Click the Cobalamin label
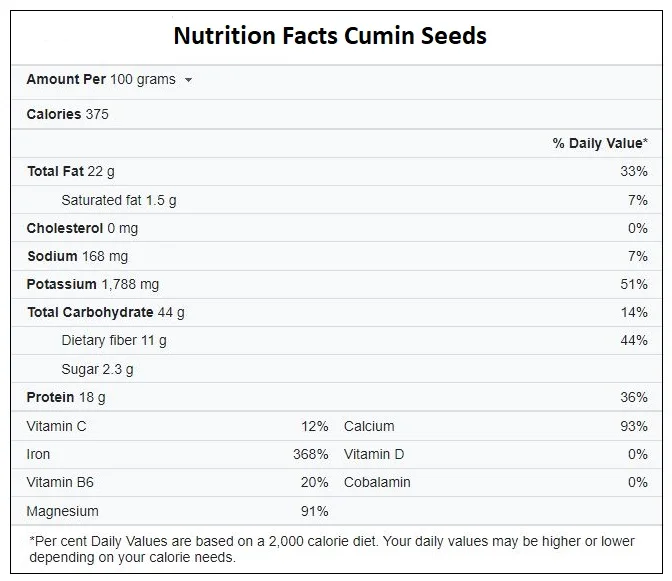 (377, 482)
